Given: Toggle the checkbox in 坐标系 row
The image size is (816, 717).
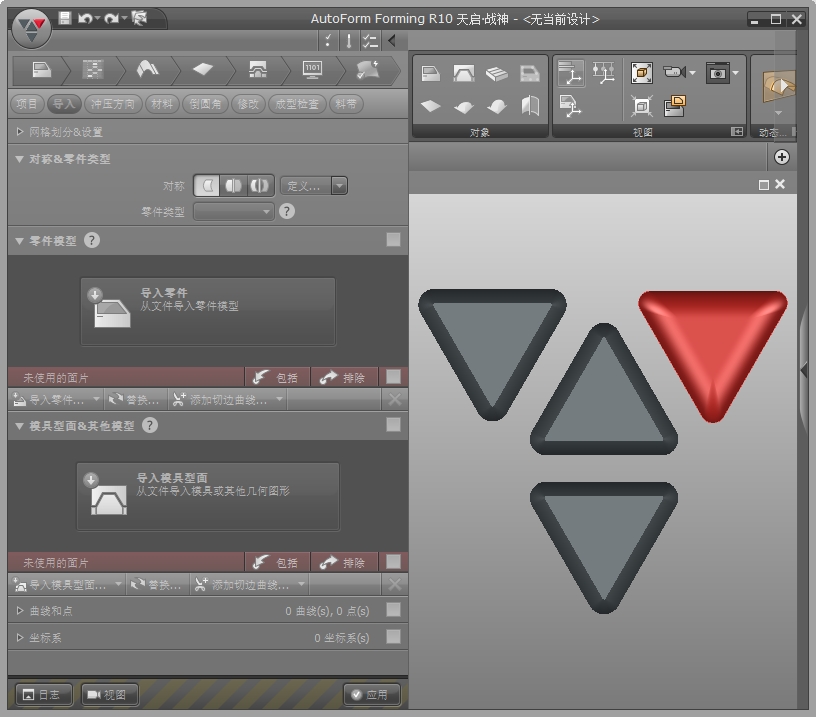Looking at the screenshot, I should pos(393,637).
